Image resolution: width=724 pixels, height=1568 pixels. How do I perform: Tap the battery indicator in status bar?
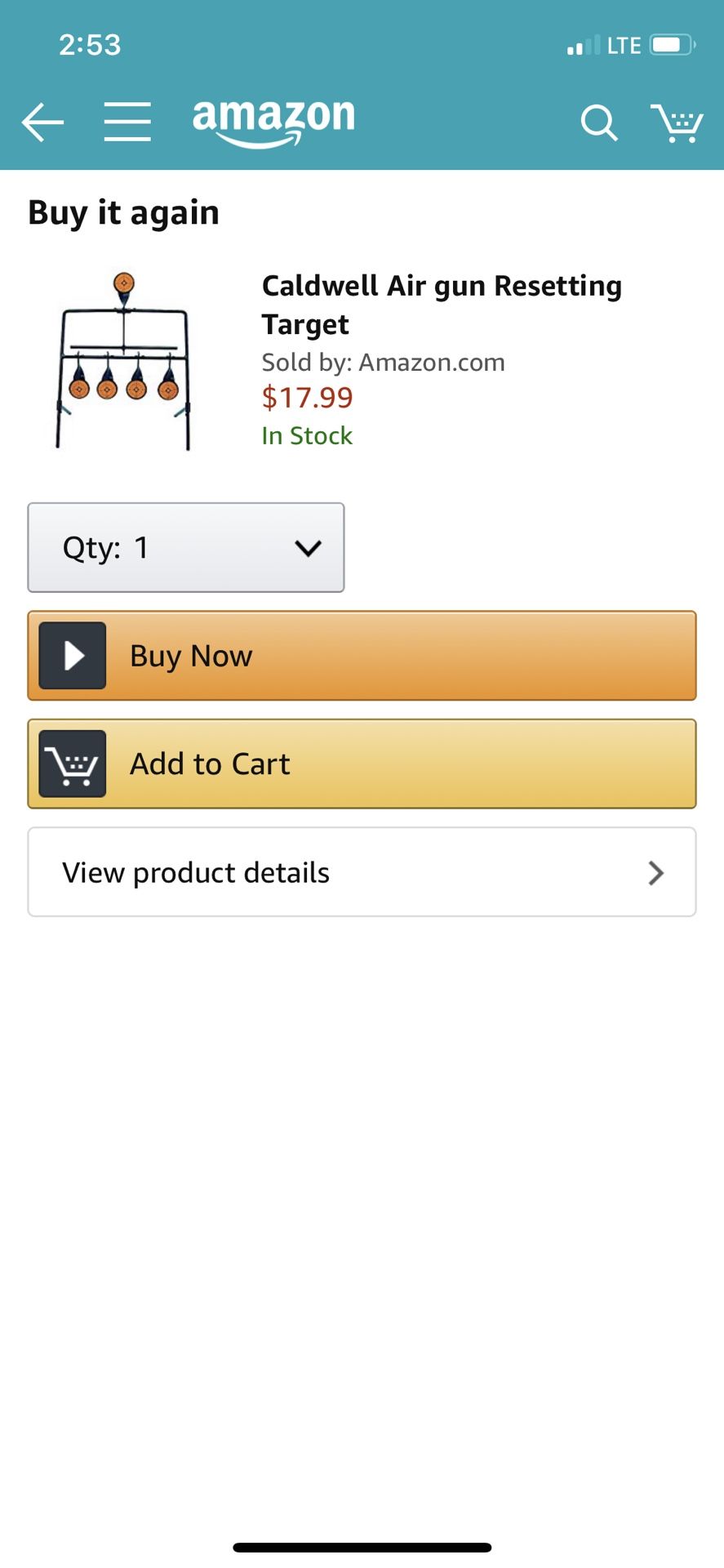[x=673, y=45]
